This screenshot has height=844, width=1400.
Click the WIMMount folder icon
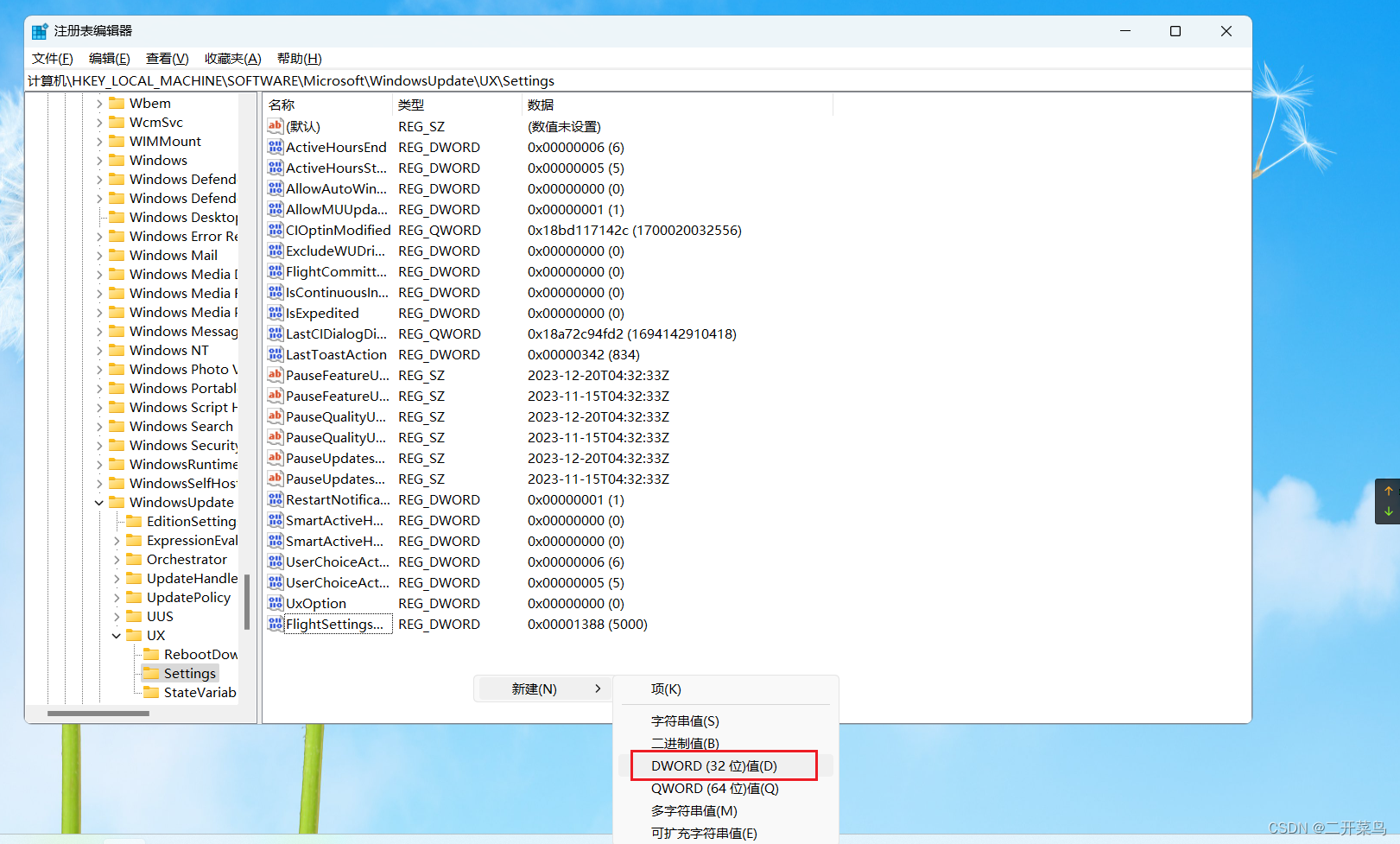[117, 141]
